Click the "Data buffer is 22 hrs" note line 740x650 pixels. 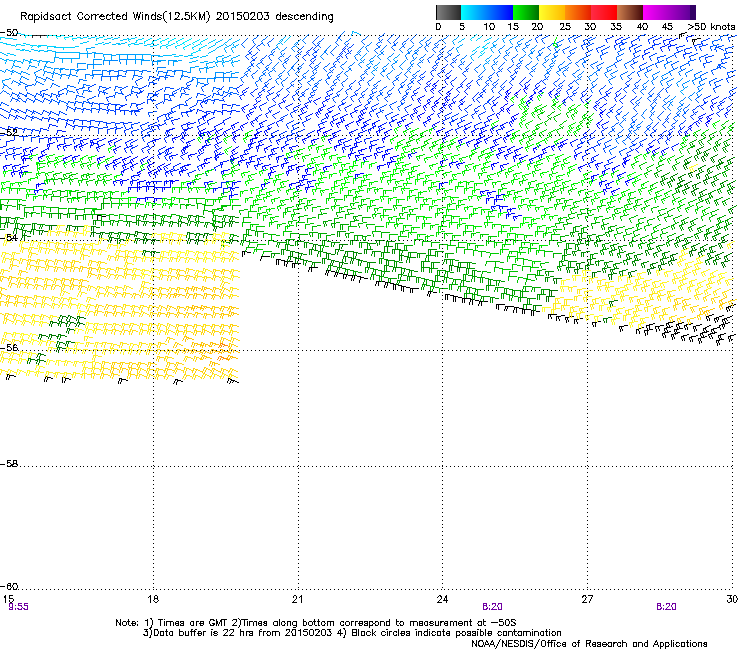click(x=352, y=633)
